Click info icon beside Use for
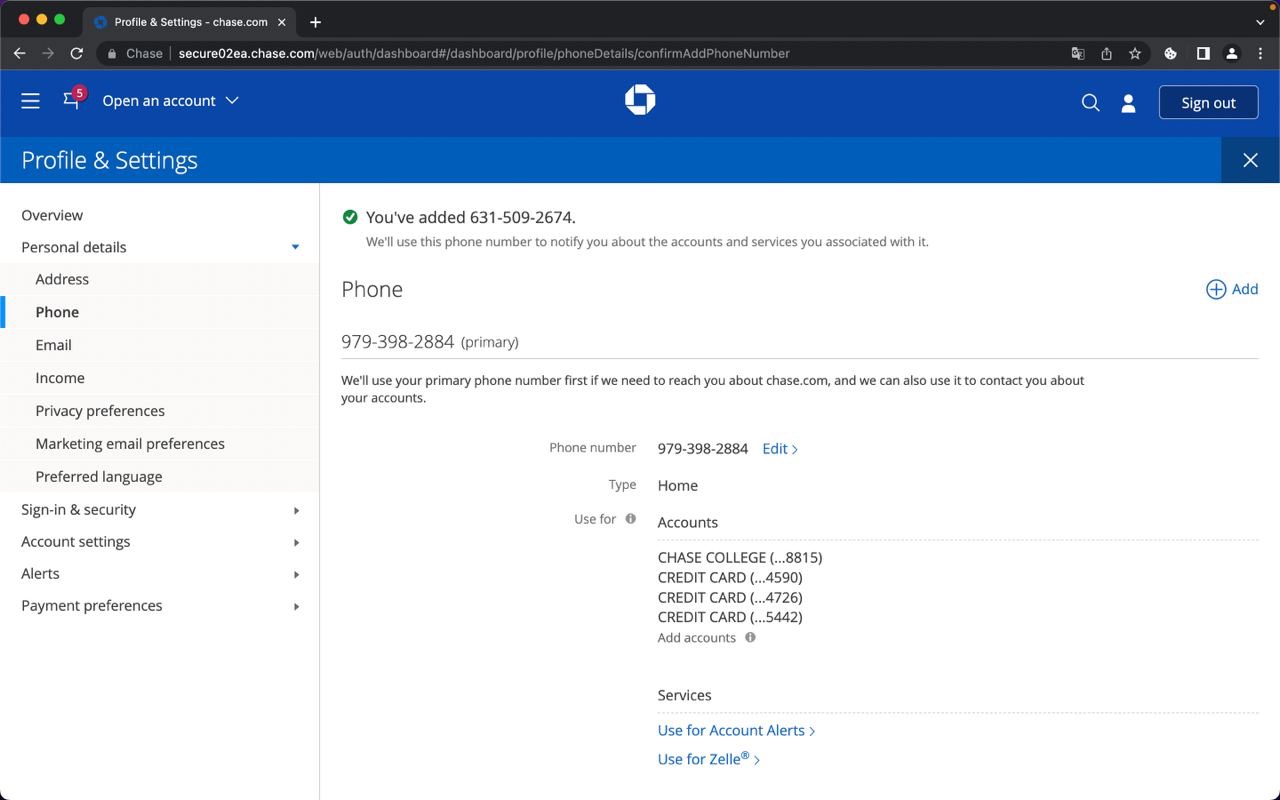The height and width of the screenshot is (800, 1280). [630, 519]
